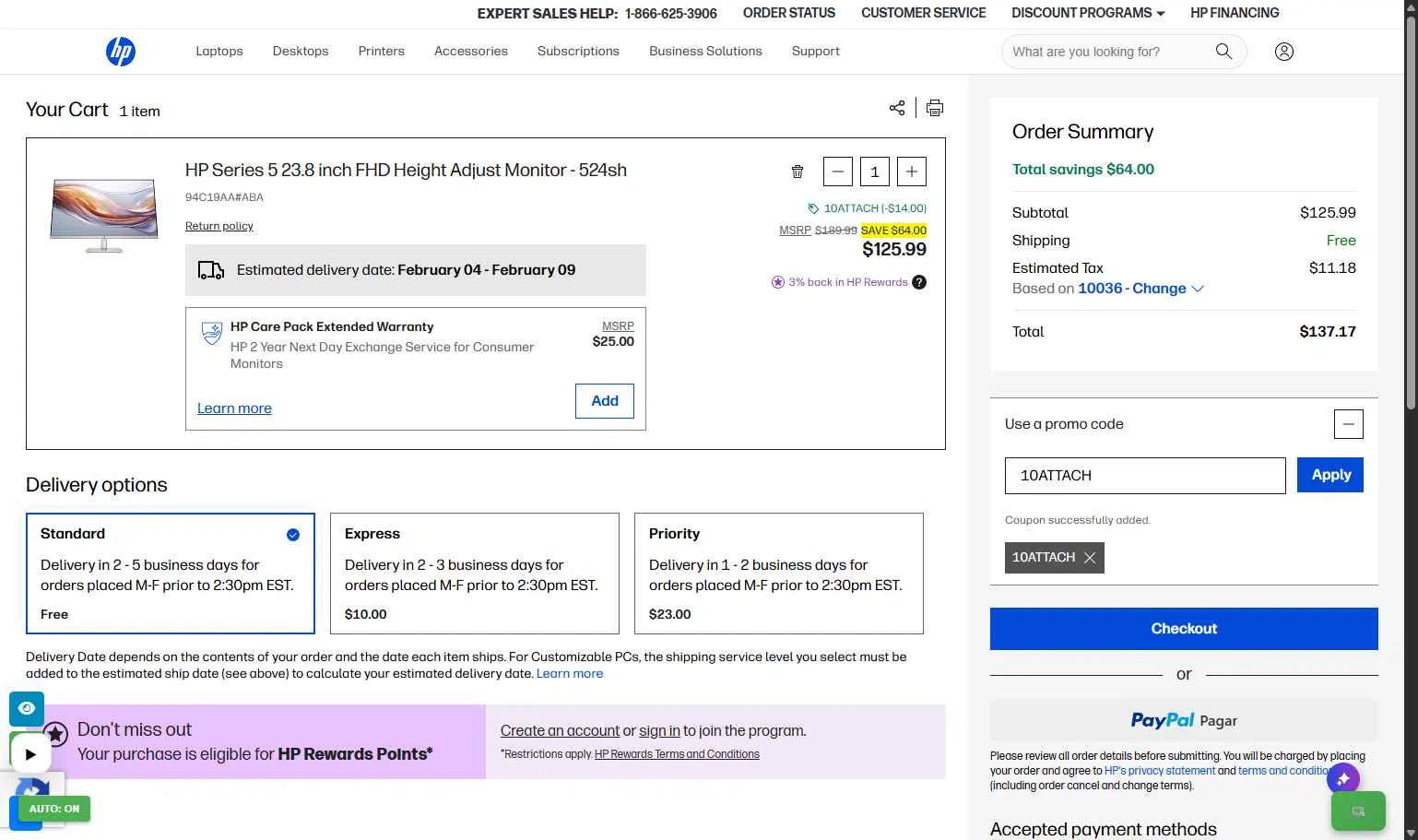Viewport: 1418px width, 840px height.
Task: Click the play button widget
Action: point(30,754)
